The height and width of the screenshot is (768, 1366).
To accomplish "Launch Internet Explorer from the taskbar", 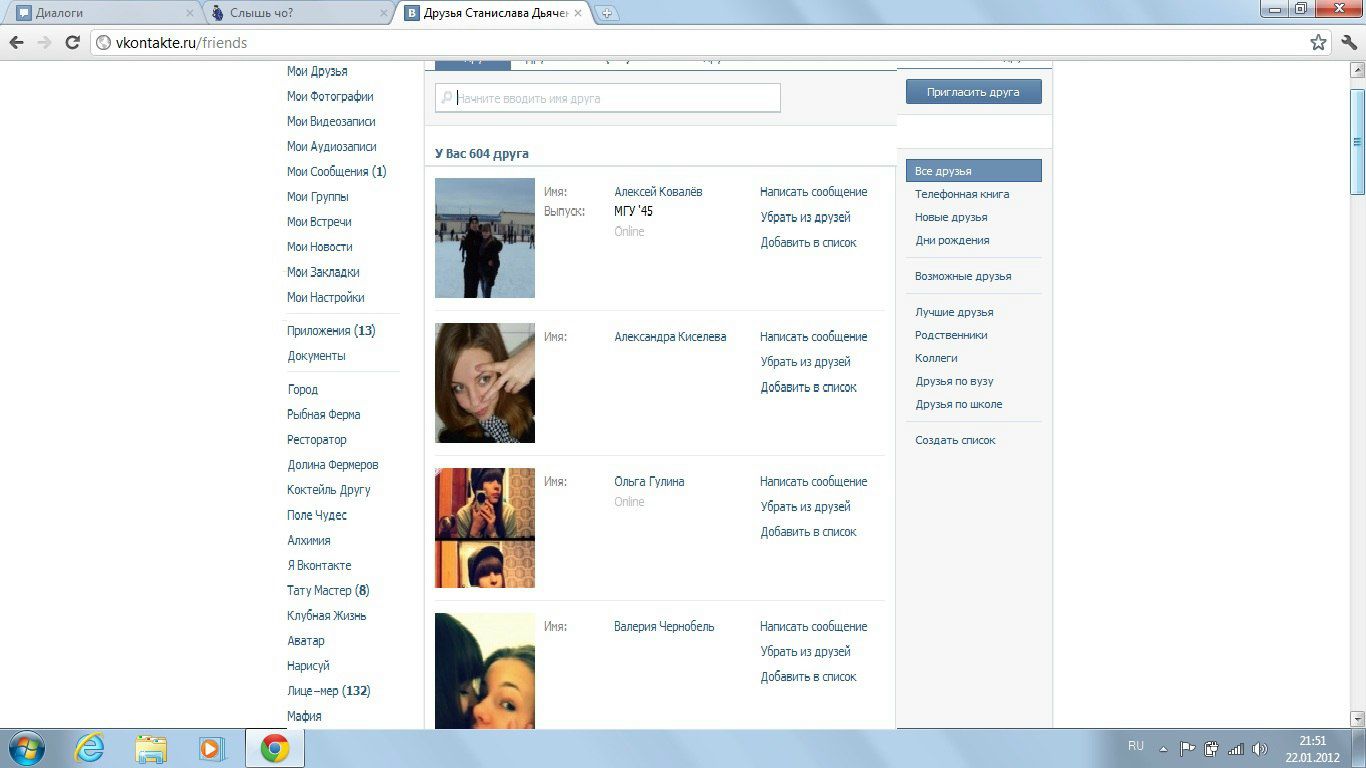I will 89,747.
